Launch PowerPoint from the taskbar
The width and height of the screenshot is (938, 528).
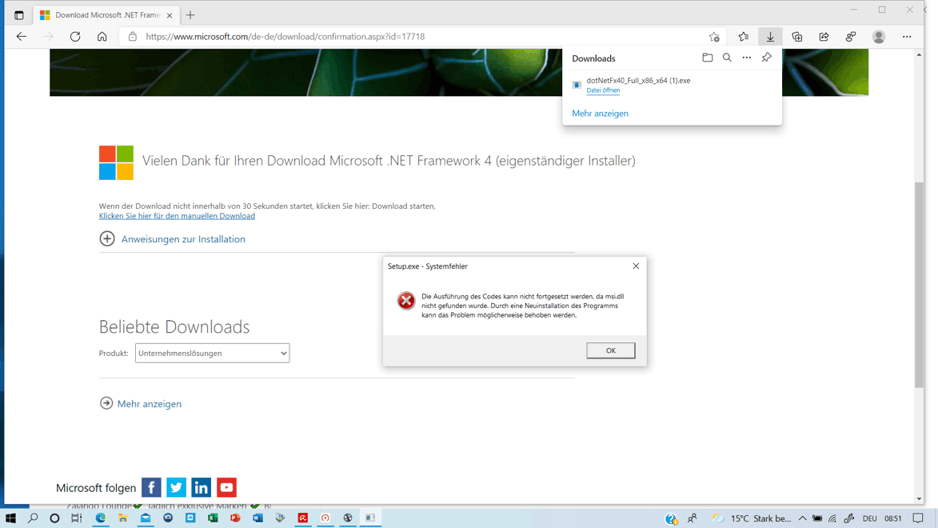(x=235, y=518)
